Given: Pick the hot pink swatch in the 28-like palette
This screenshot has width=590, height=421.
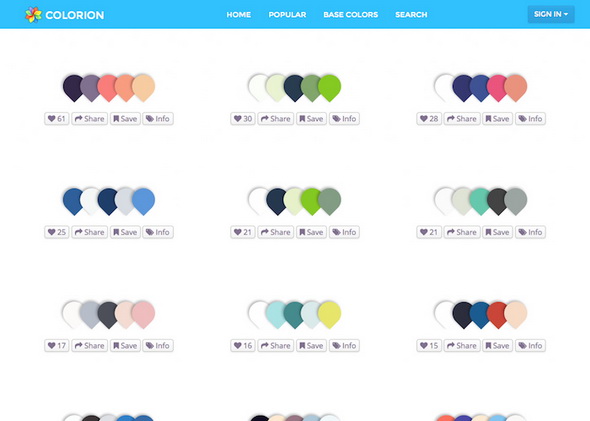Looking at the screenshot, I should click(x=497, y=88).
